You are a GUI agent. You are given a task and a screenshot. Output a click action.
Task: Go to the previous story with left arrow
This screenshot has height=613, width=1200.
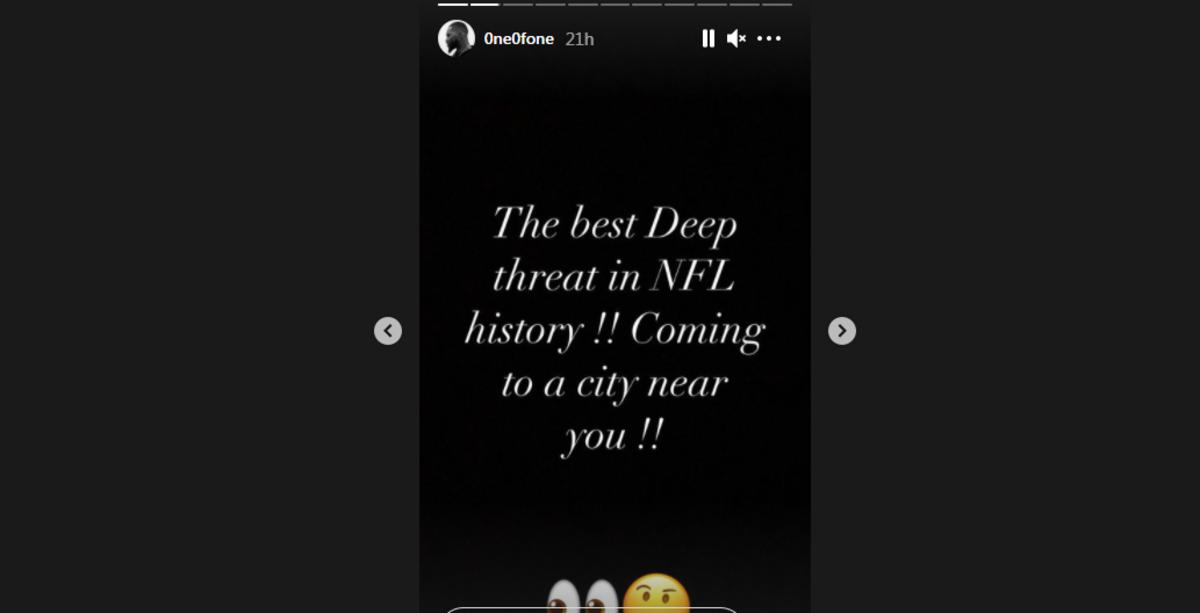pyautogui.click(x=388, y=331)
